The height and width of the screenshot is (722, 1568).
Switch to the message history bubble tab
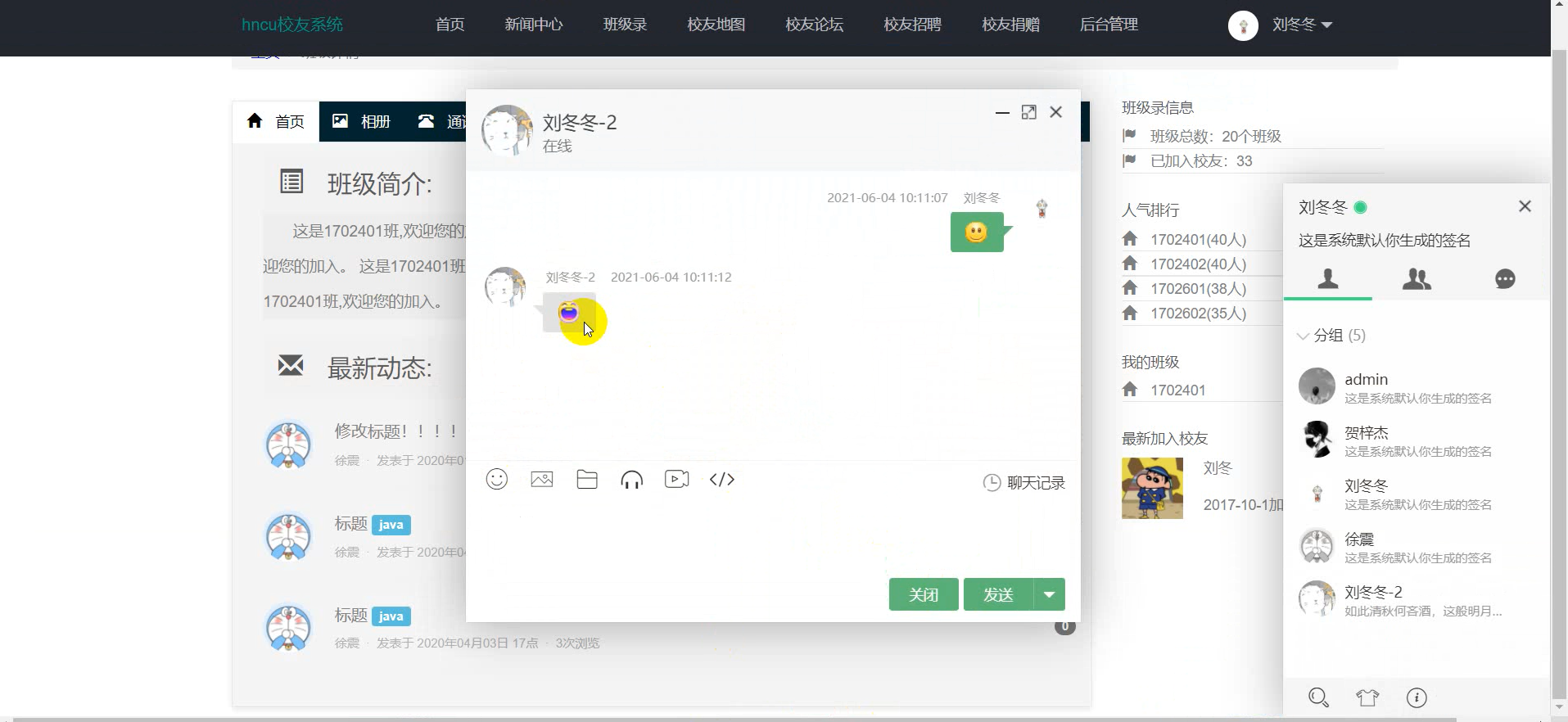(1505, 279)
